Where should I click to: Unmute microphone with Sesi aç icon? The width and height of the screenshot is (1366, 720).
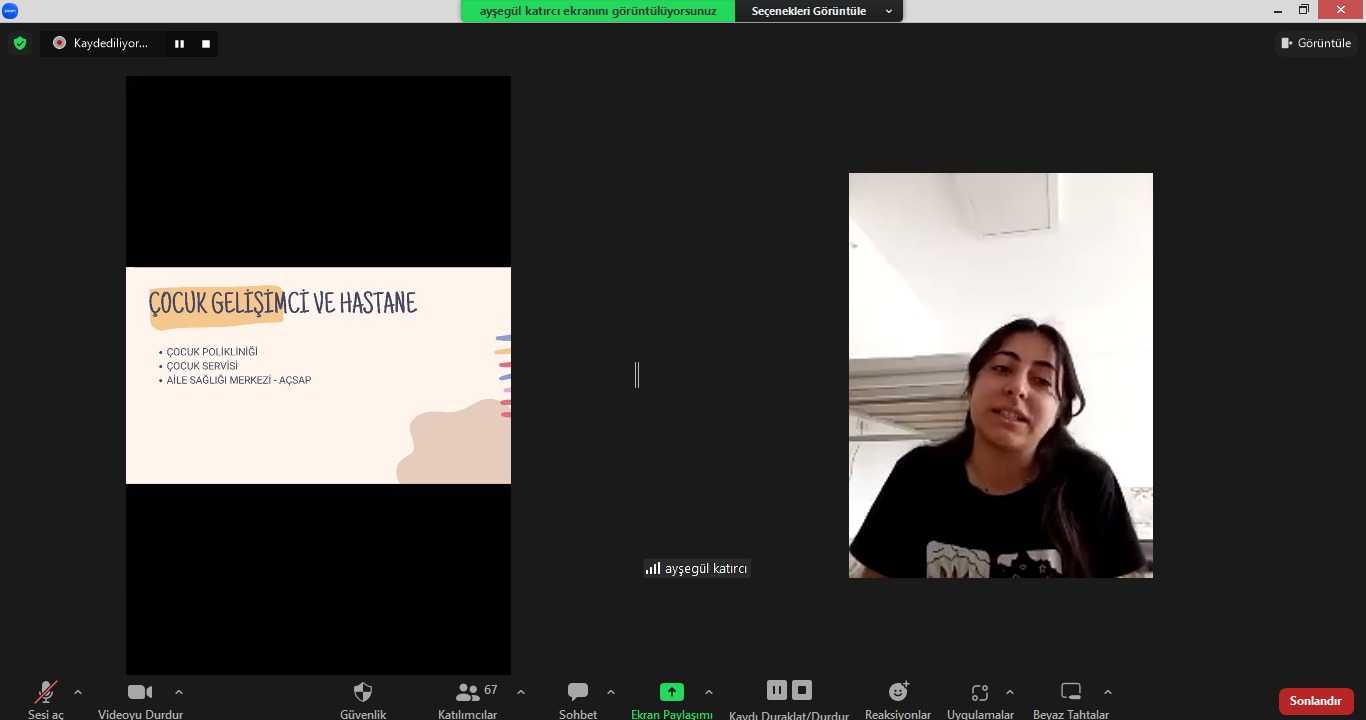click(x=46, y=693)
